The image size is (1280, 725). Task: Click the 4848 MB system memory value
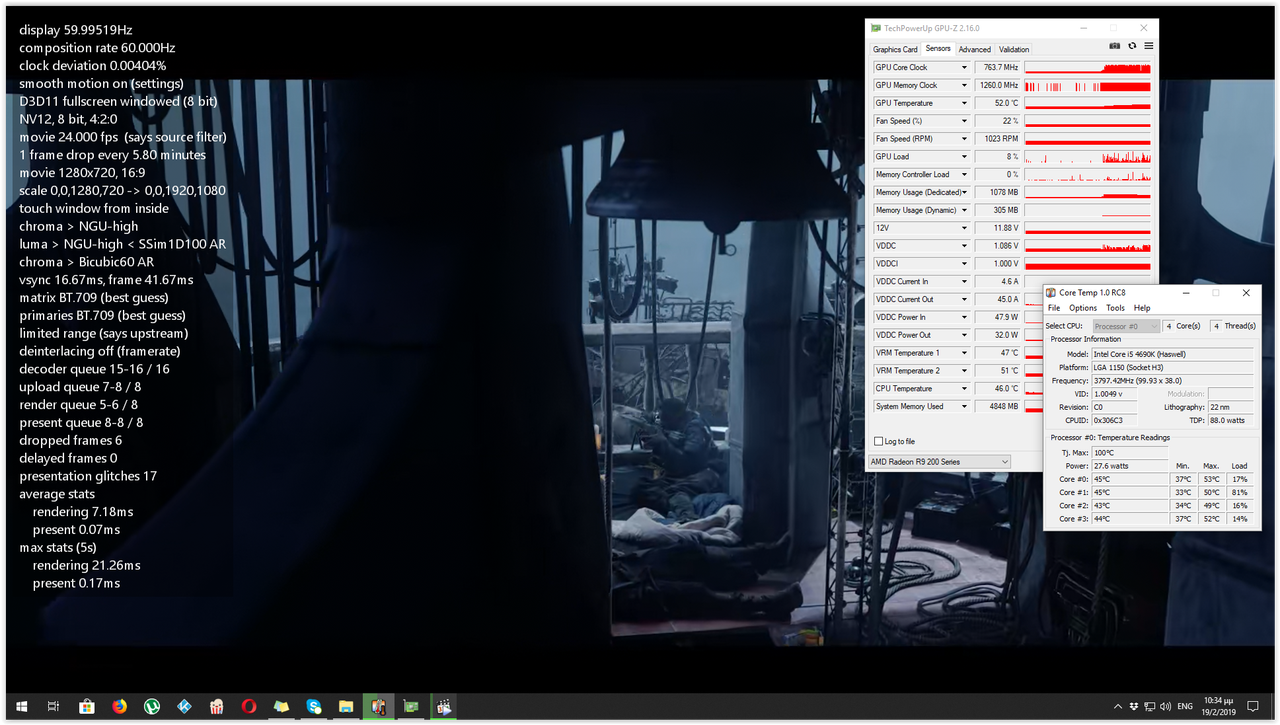(998, 406)
